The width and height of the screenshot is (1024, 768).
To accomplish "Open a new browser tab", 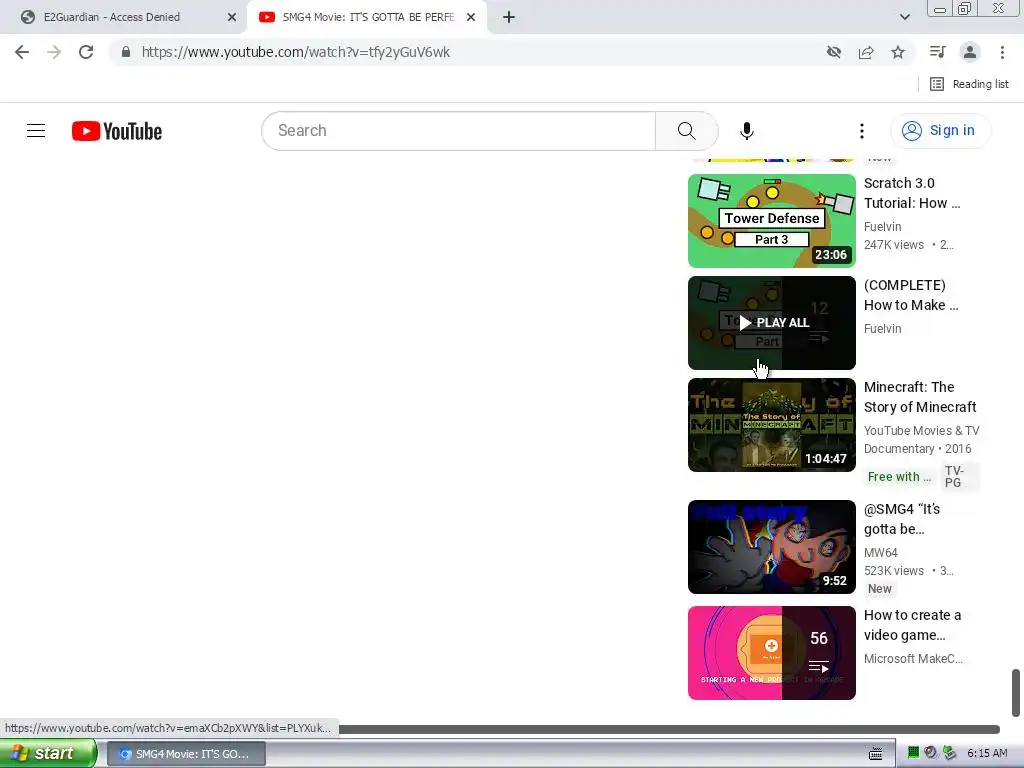I will tap(509, 17).
